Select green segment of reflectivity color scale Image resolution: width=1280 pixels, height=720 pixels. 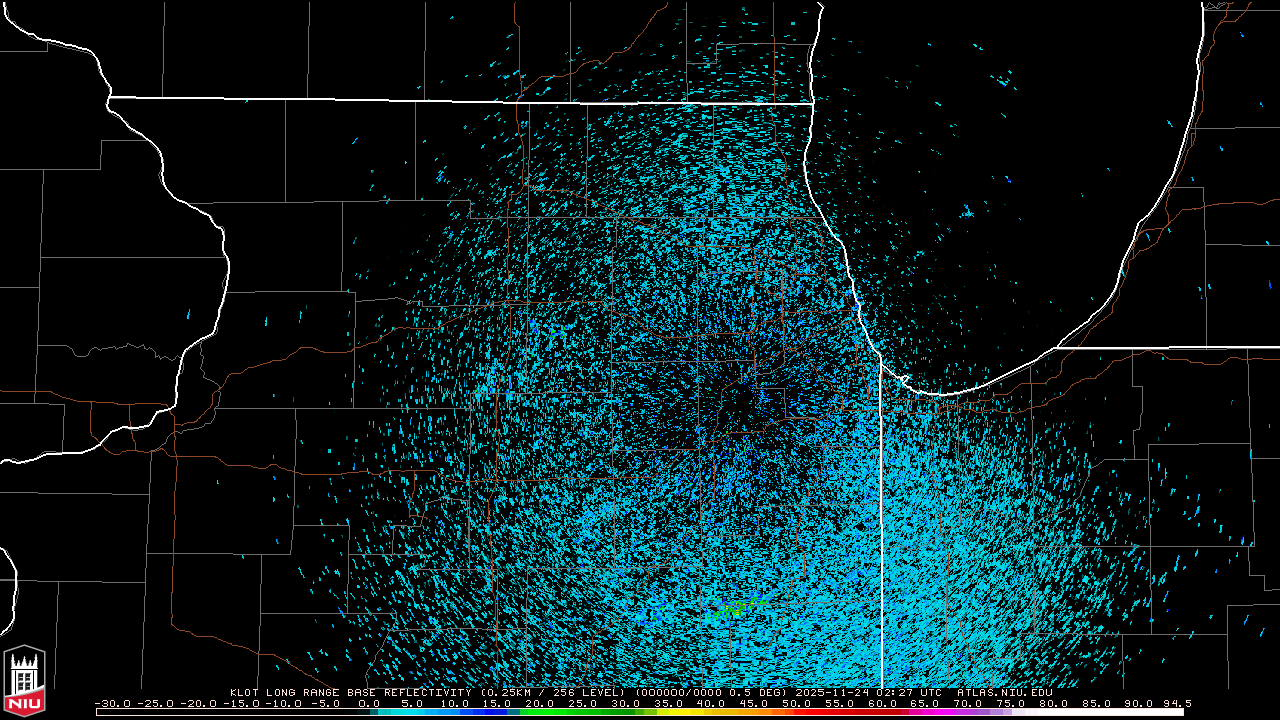coord(560,712)
